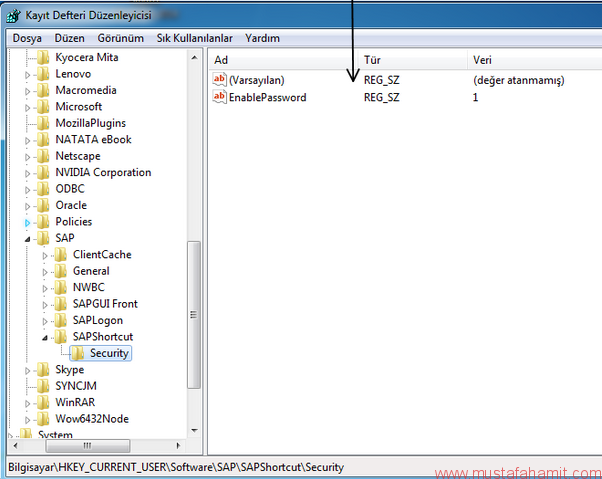Screen dimensions: 602x479
Task: Collapse the SAPShortcut key
Action: click(45, 338)
